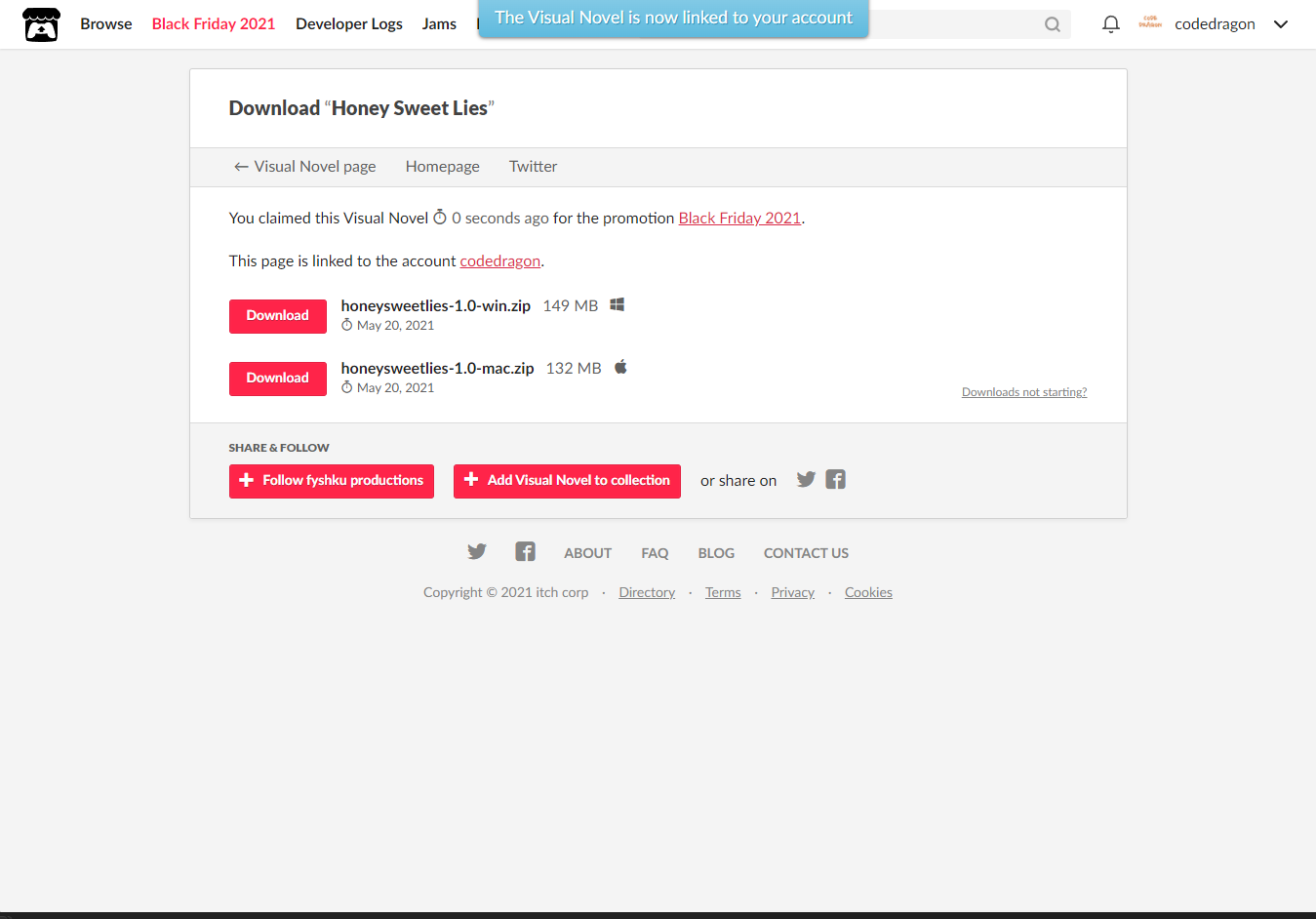1316x919 pixels.
Task: Open the Cookies footer link
Action: (x=868, y=592)
